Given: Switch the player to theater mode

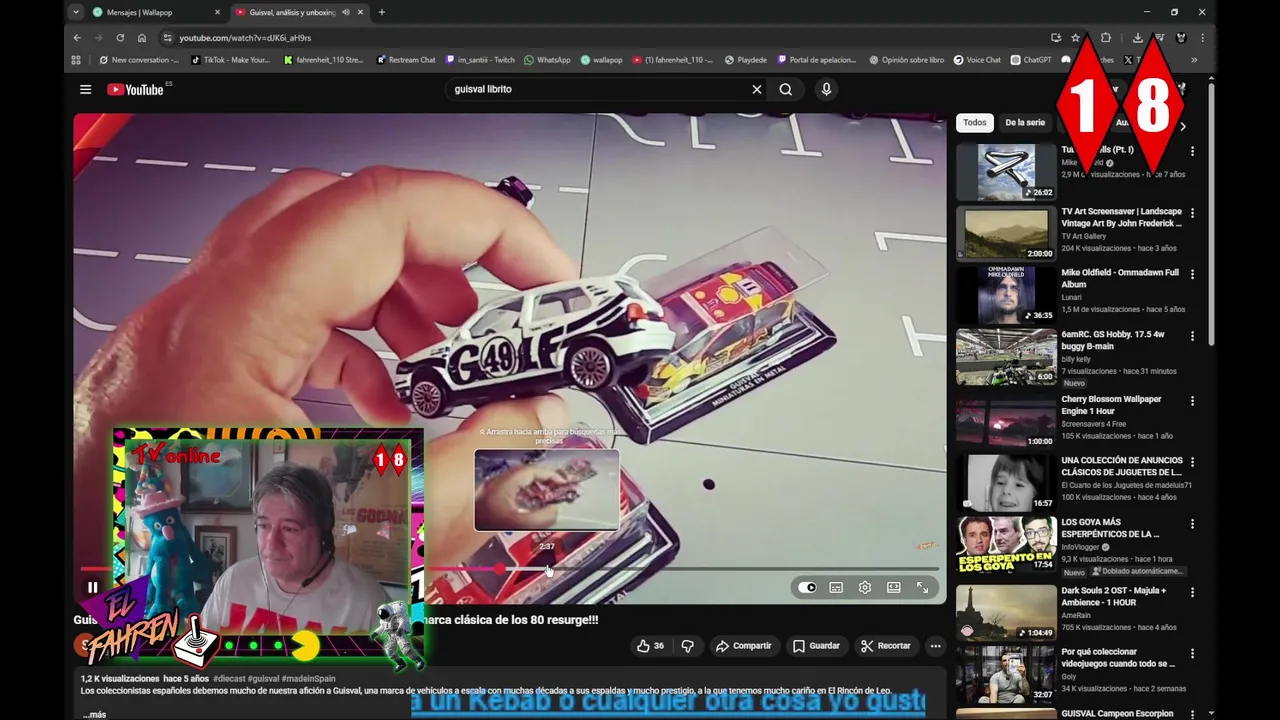Looking at the screenshot, I should coord(894,588).
